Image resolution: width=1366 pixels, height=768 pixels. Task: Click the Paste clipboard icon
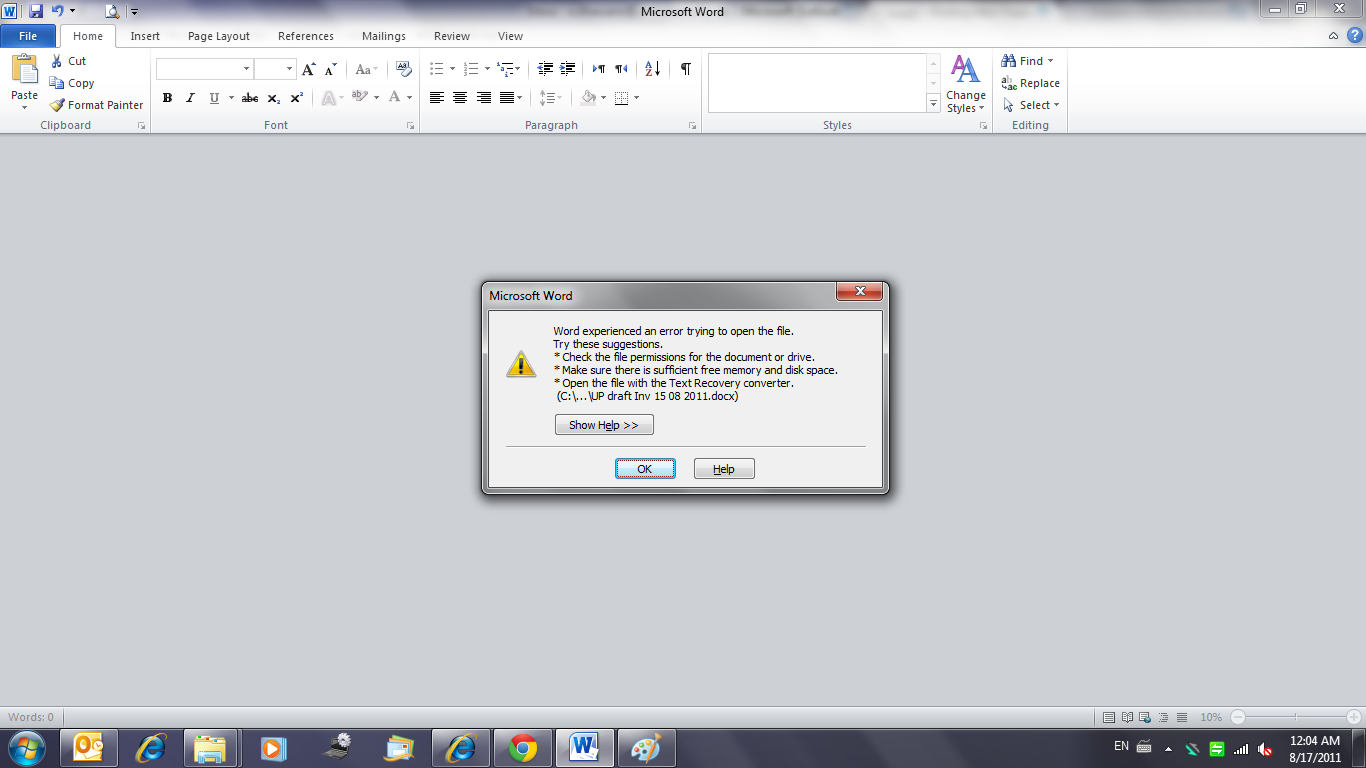[x=24, y=70]
